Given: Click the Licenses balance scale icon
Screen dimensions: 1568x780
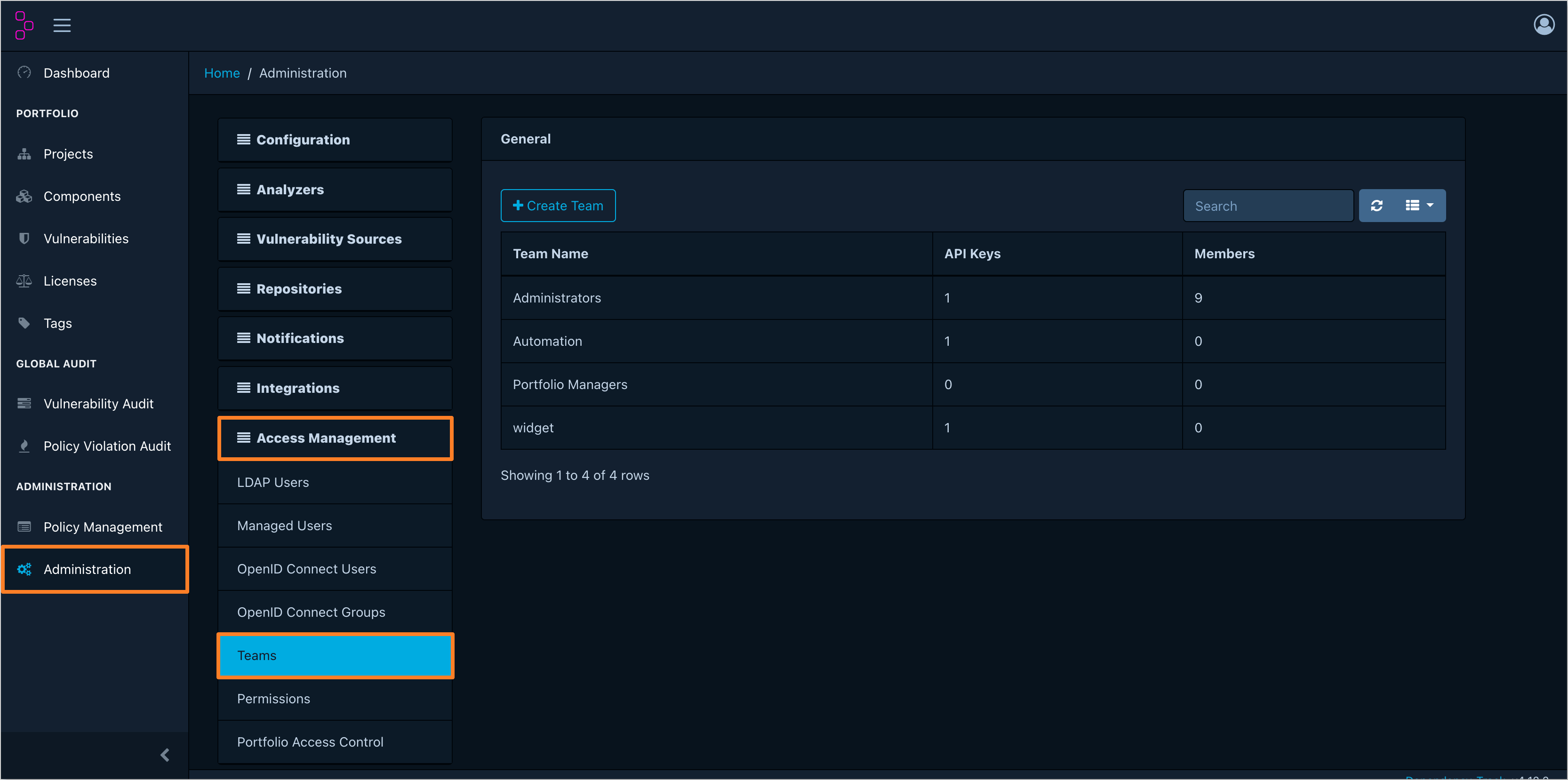Looking at the screenshot, I should (x=24, y=280).
